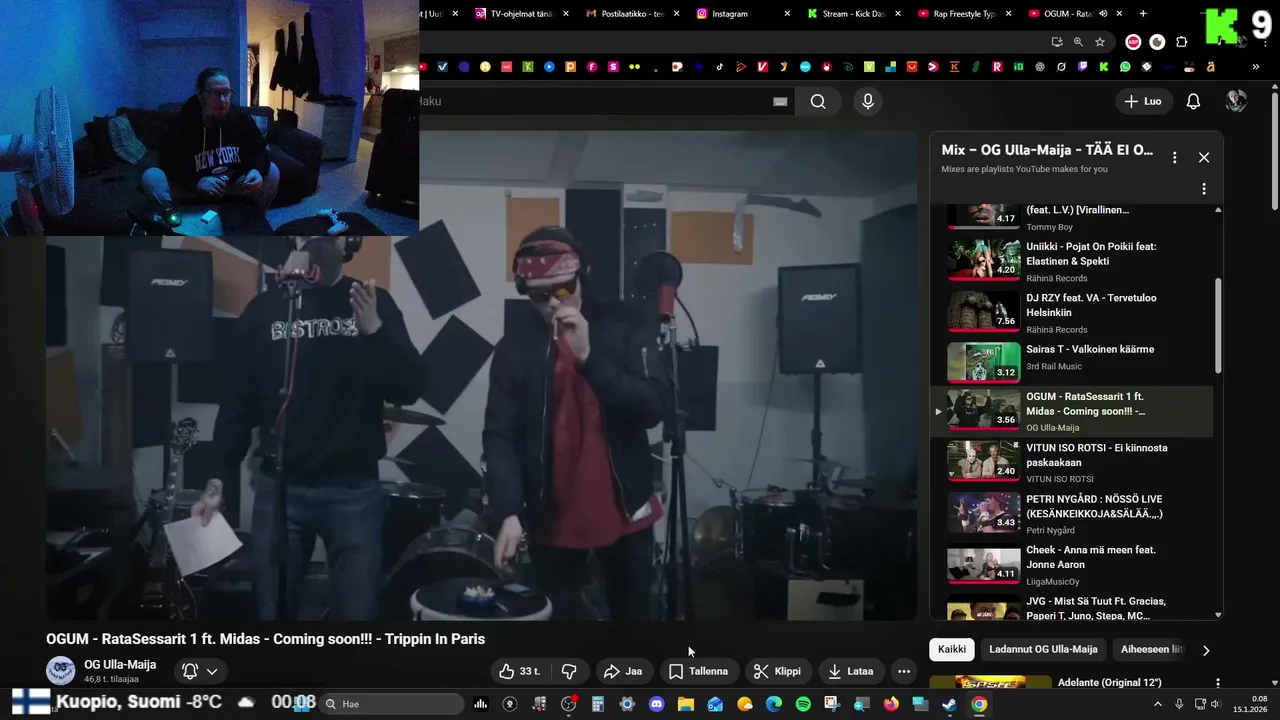Open system volume speaker in tray
The image size is (1280, 720).
click(x=1217, y=704)
